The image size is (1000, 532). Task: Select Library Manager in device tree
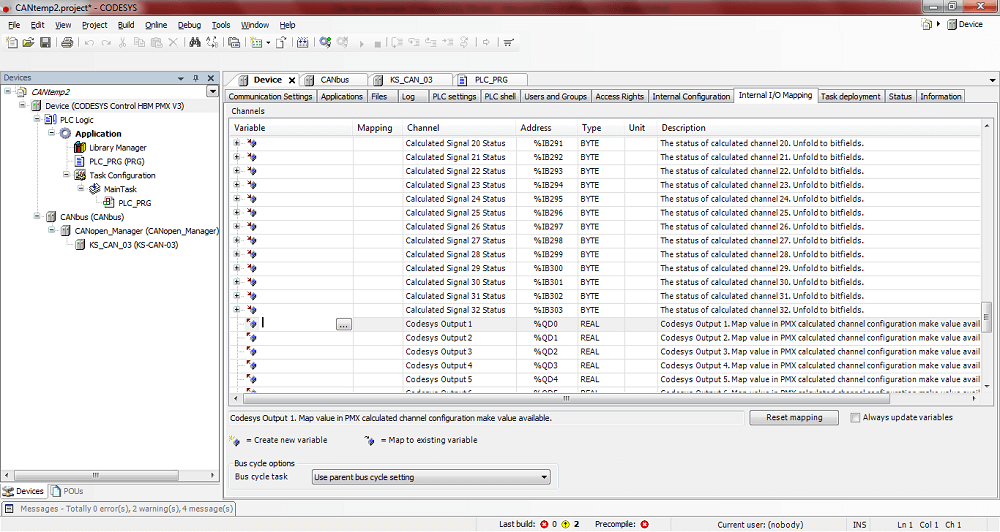(117, 147)
